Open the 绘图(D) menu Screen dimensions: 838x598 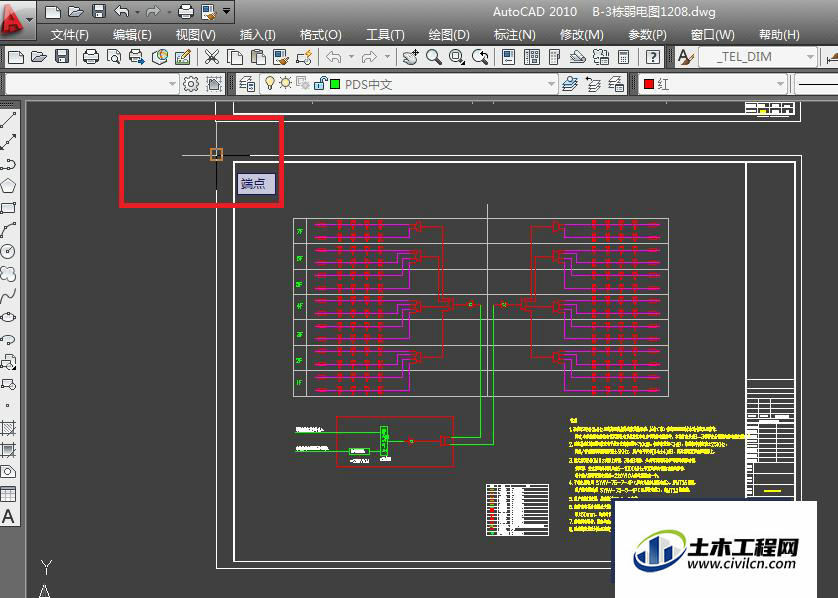pyautogui.click(x=449, y=35)
